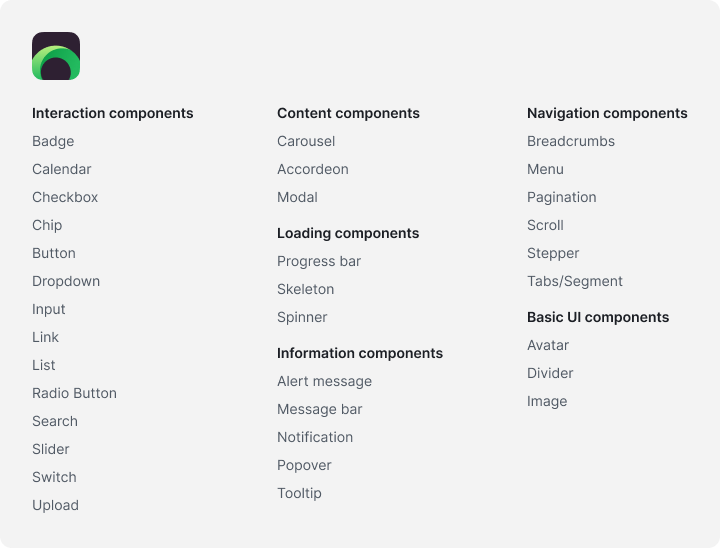Open the Slider component page

(51, 449)
